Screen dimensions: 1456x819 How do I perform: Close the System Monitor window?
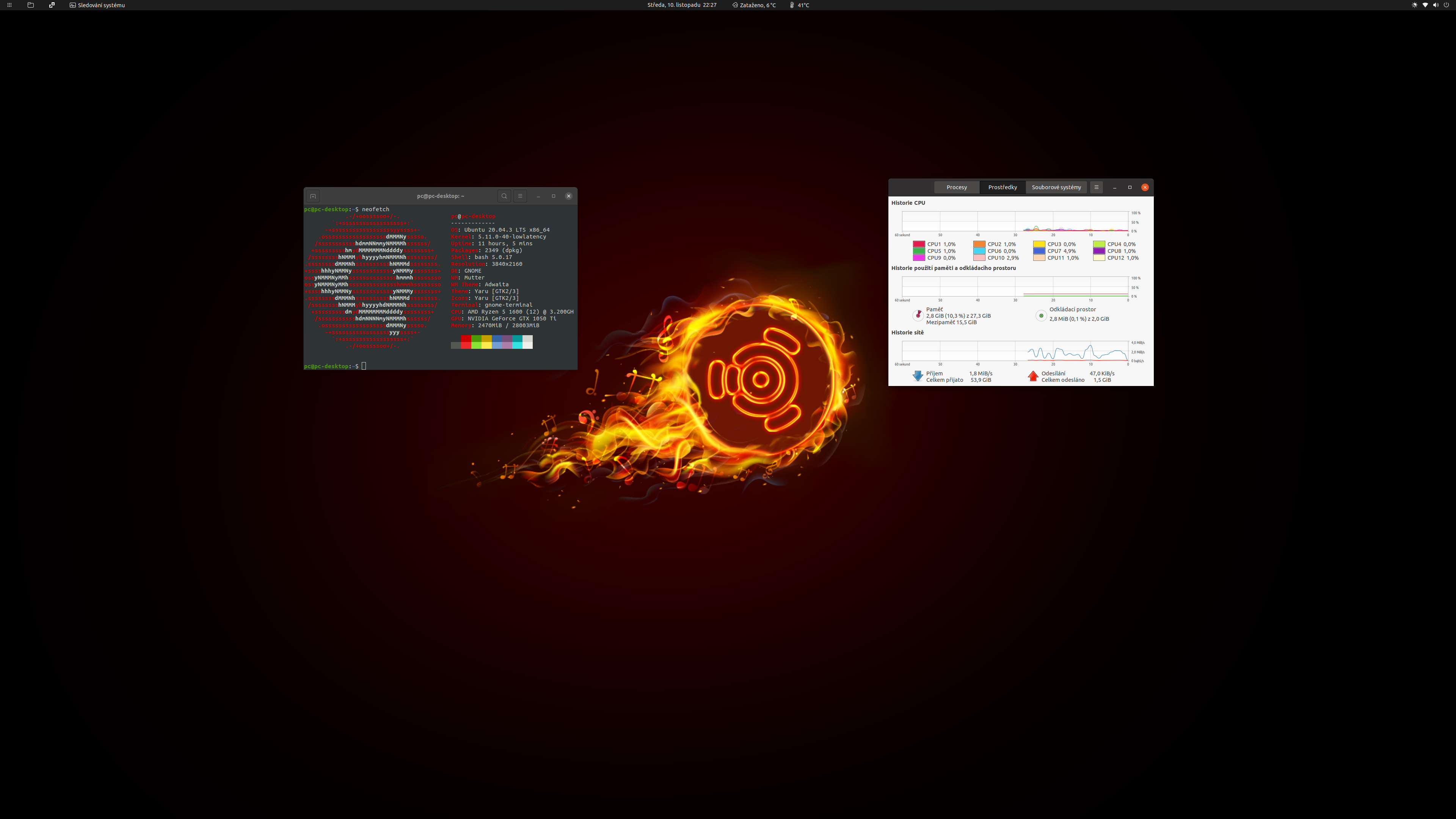[x=1145, y=187]
